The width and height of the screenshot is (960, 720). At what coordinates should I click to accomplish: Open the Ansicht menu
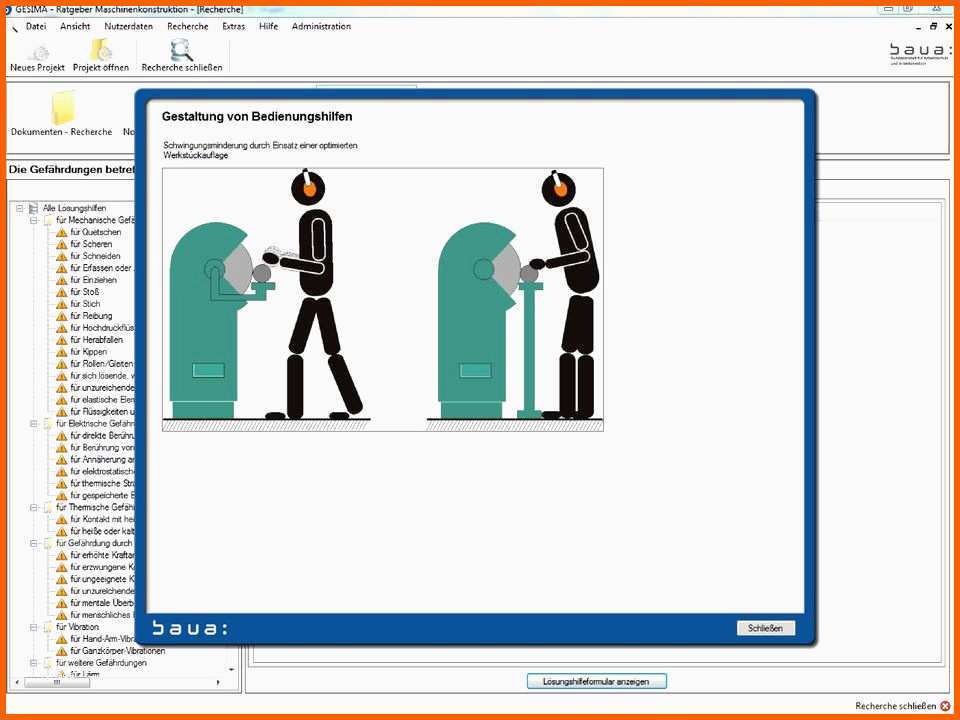pos(75,26)
